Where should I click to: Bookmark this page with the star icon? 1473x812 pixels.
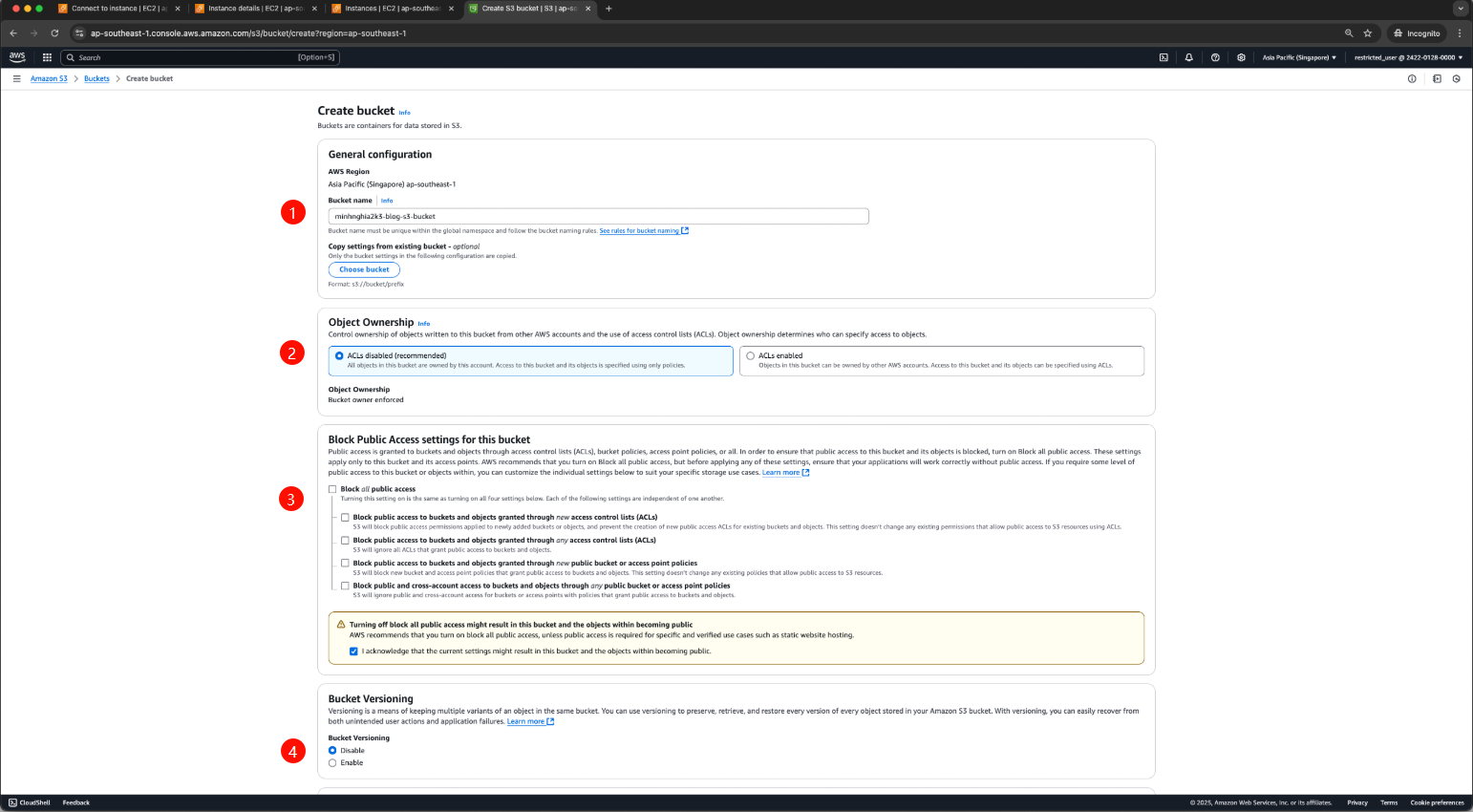(1367, 32)
